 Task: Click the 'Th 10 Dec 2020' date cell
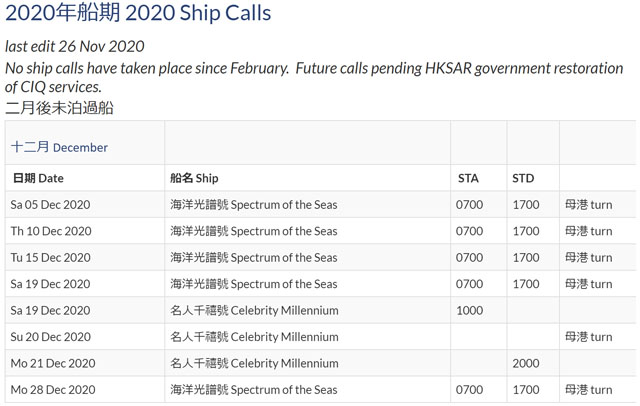[x=51, y=231]
